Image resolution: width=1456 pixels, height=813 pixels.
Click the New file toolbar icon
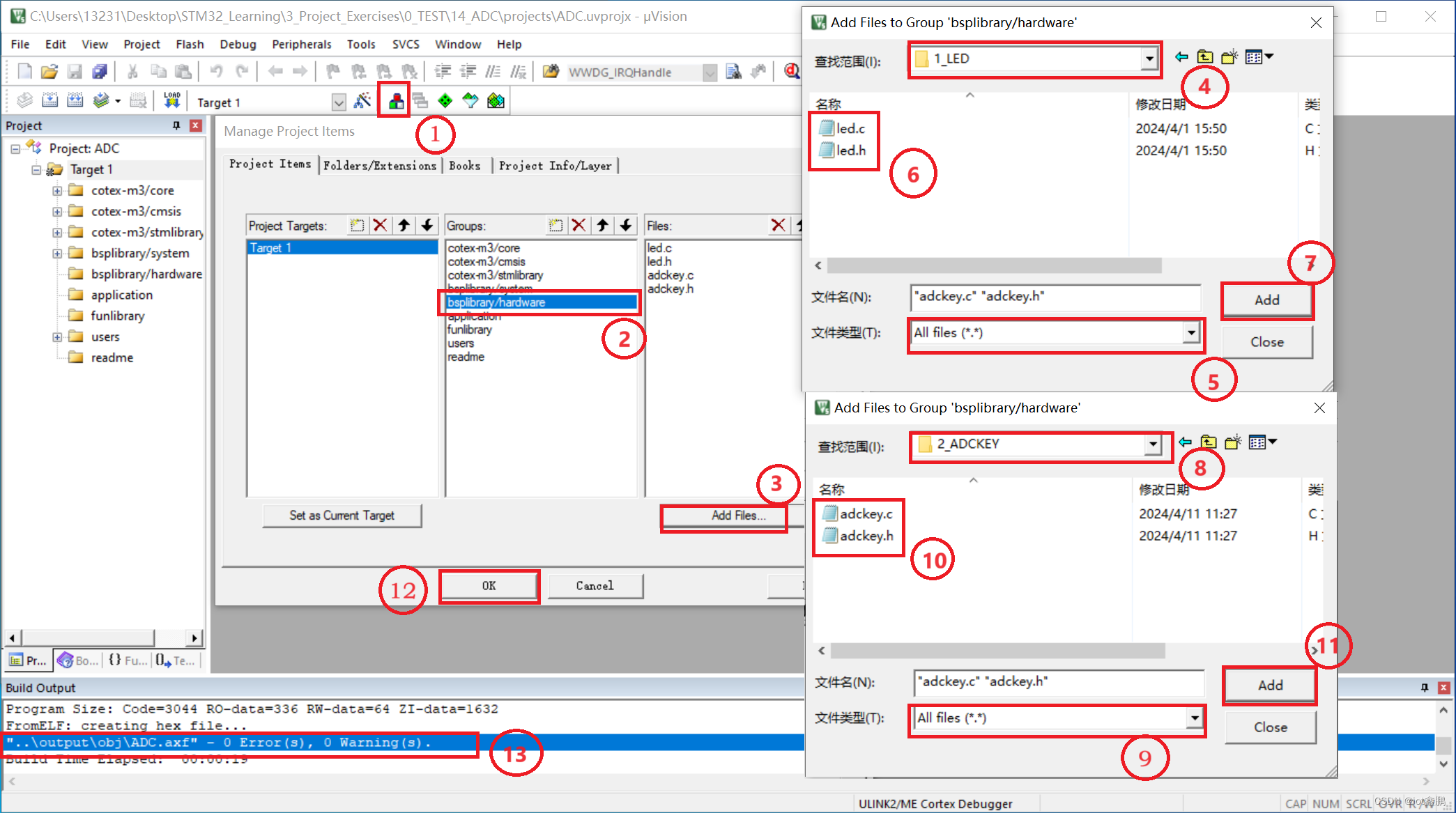[24, 72]
